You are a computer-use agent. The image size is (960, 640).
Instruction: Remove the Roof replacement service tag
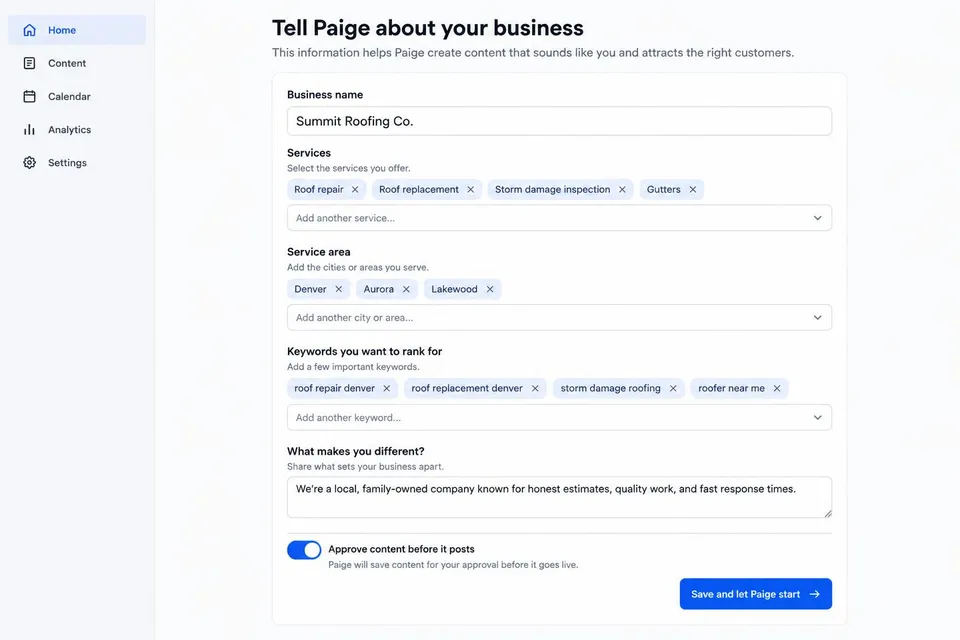(x=470, y=189)
